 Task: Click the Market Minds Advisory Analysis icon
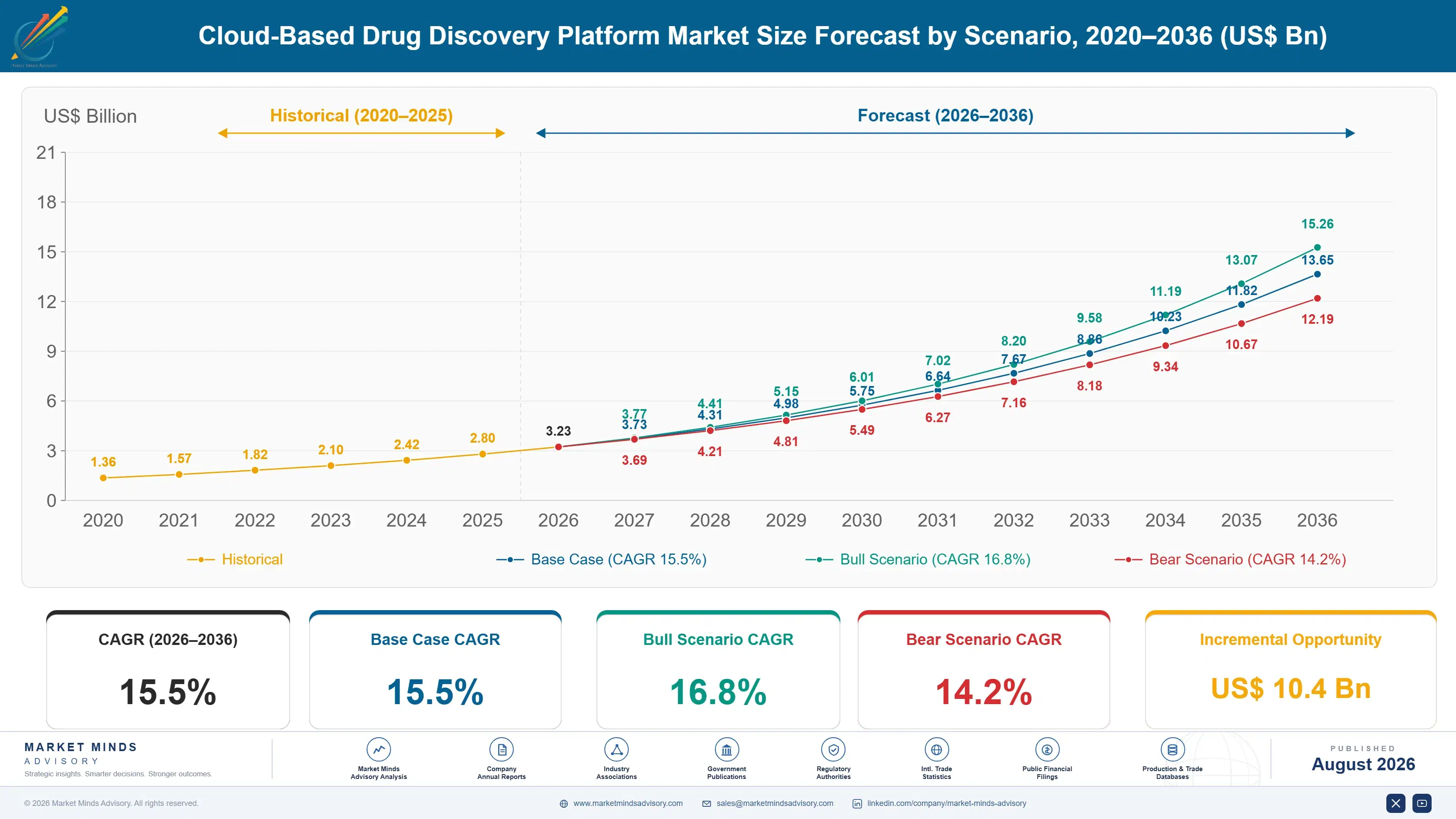pyautogui.click(x=379, y=749)
